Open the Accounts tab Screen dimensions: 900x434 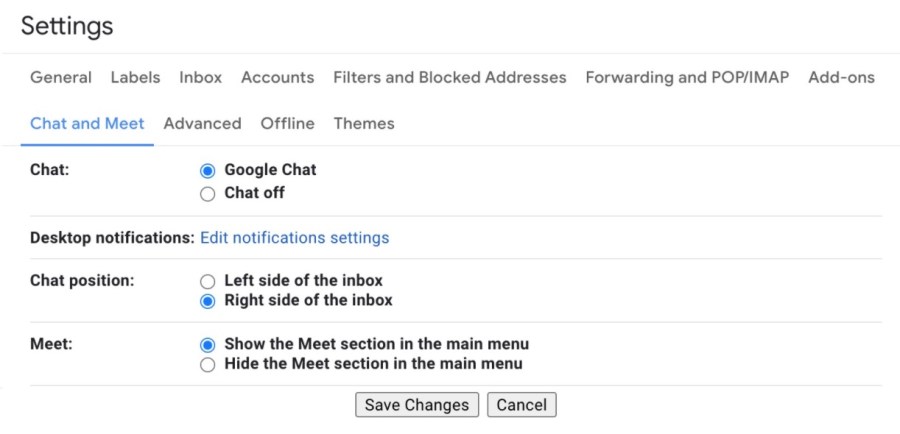coord(277,77)
